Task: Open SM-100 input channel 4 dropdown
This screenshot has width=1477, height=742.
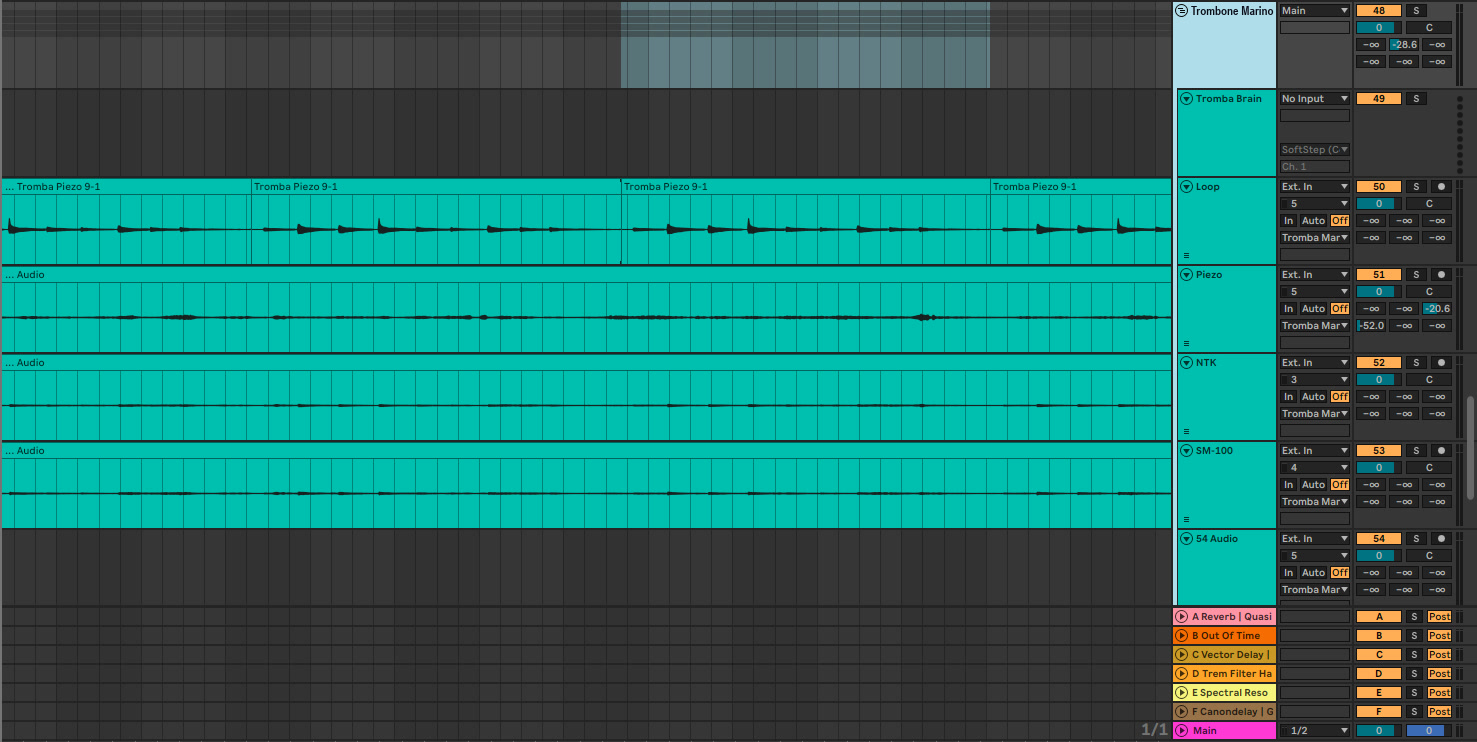Action: point(1315,468)
